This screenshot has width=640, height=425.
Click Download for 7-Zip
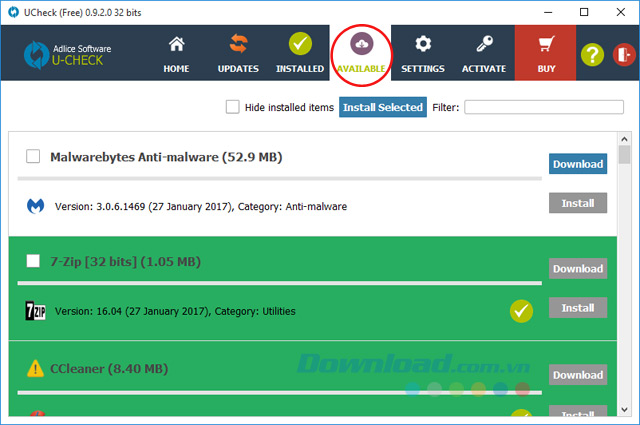point(577,268)
